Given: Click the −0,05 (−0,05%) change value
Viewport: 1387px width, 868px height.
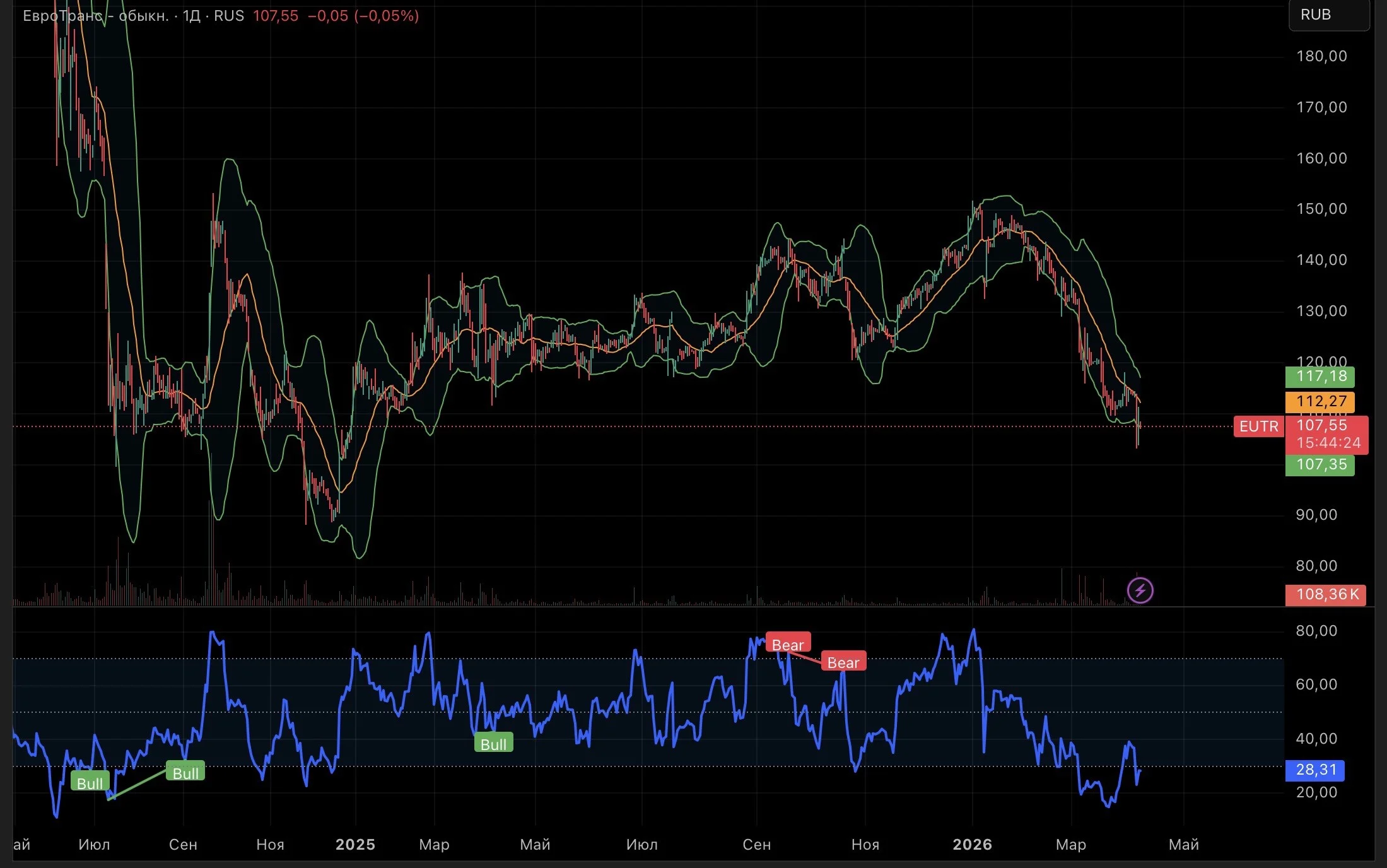Looking at the screenshot, I should (363, 16).
